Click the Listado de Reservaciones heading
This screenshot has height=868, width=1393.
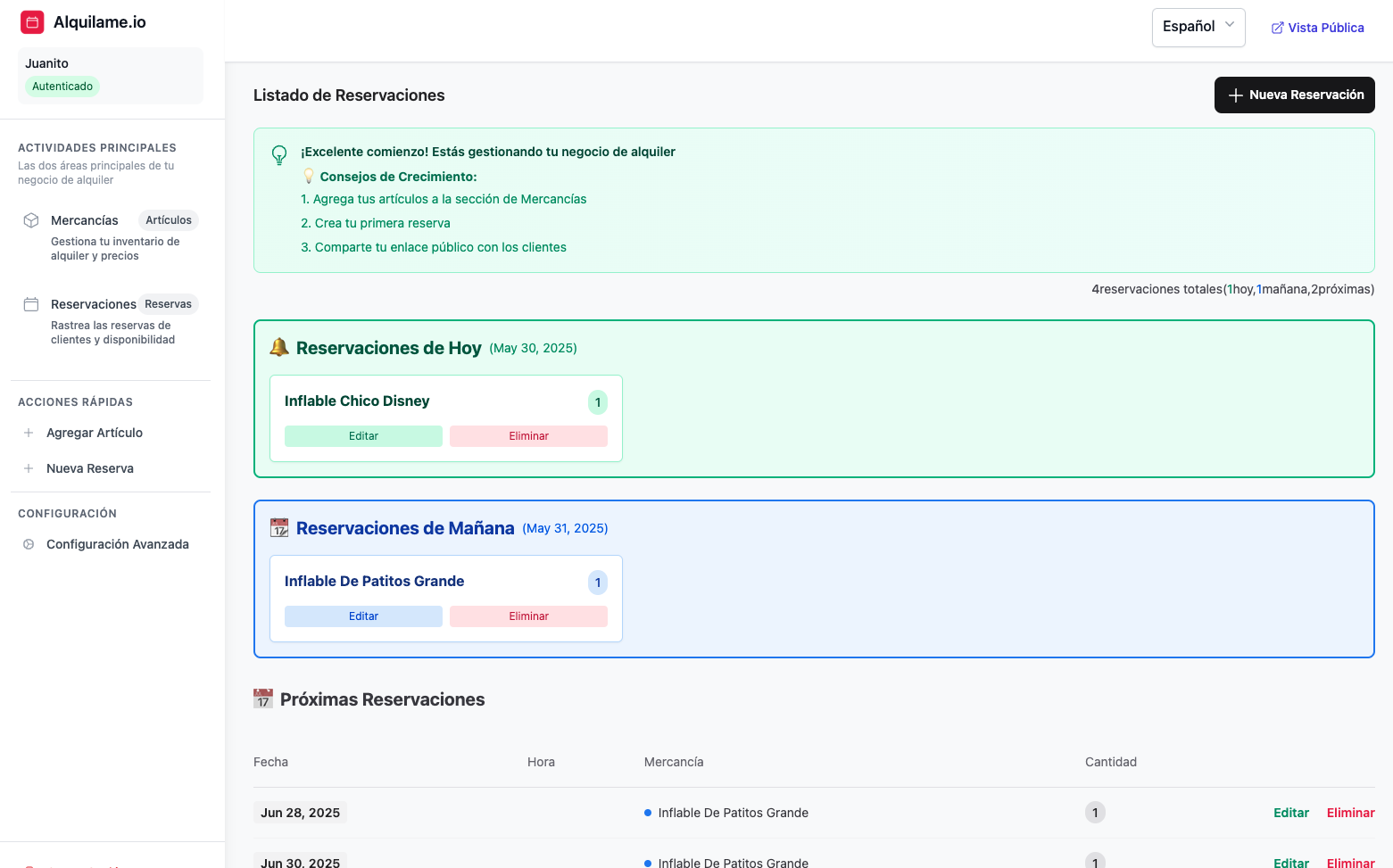(x=349, y=95)
